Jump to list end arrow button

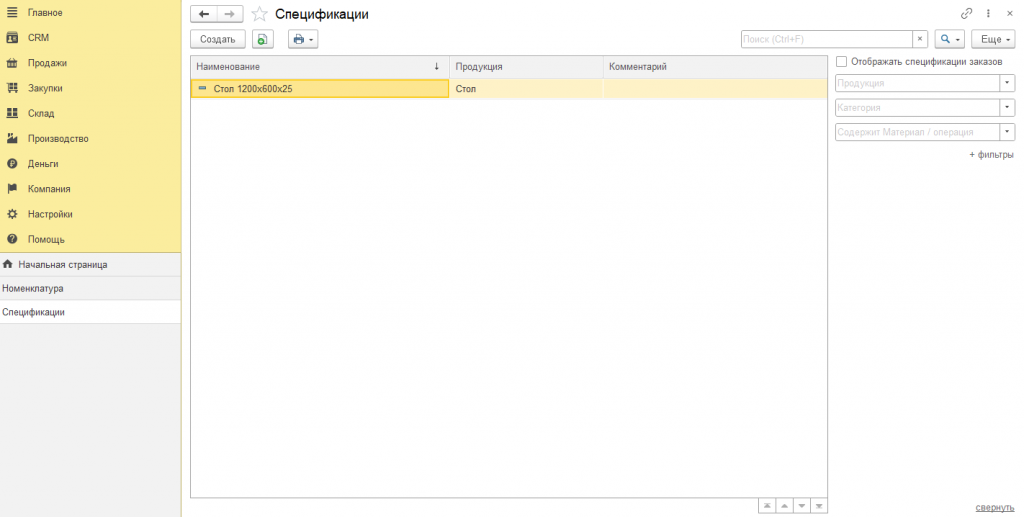[x=818, y=506]
